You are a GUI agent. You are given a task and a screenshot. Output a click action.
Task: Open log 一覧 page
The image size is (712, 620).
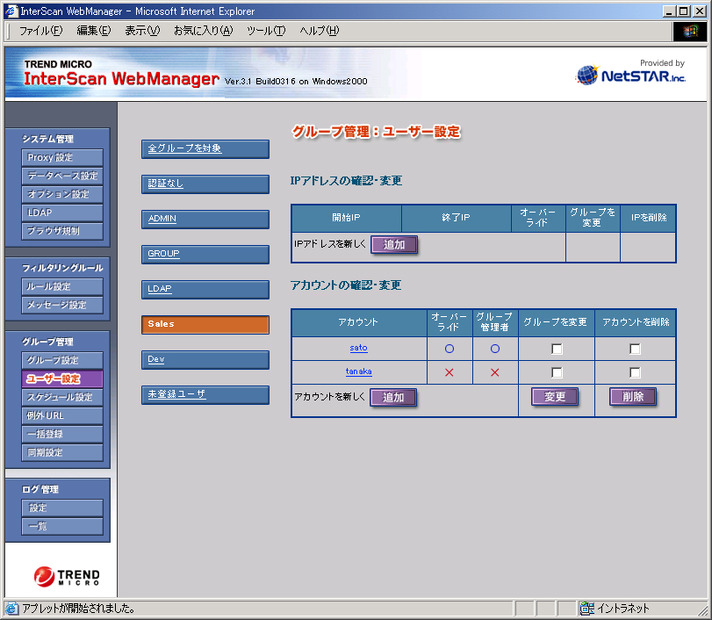coord(62,526)
